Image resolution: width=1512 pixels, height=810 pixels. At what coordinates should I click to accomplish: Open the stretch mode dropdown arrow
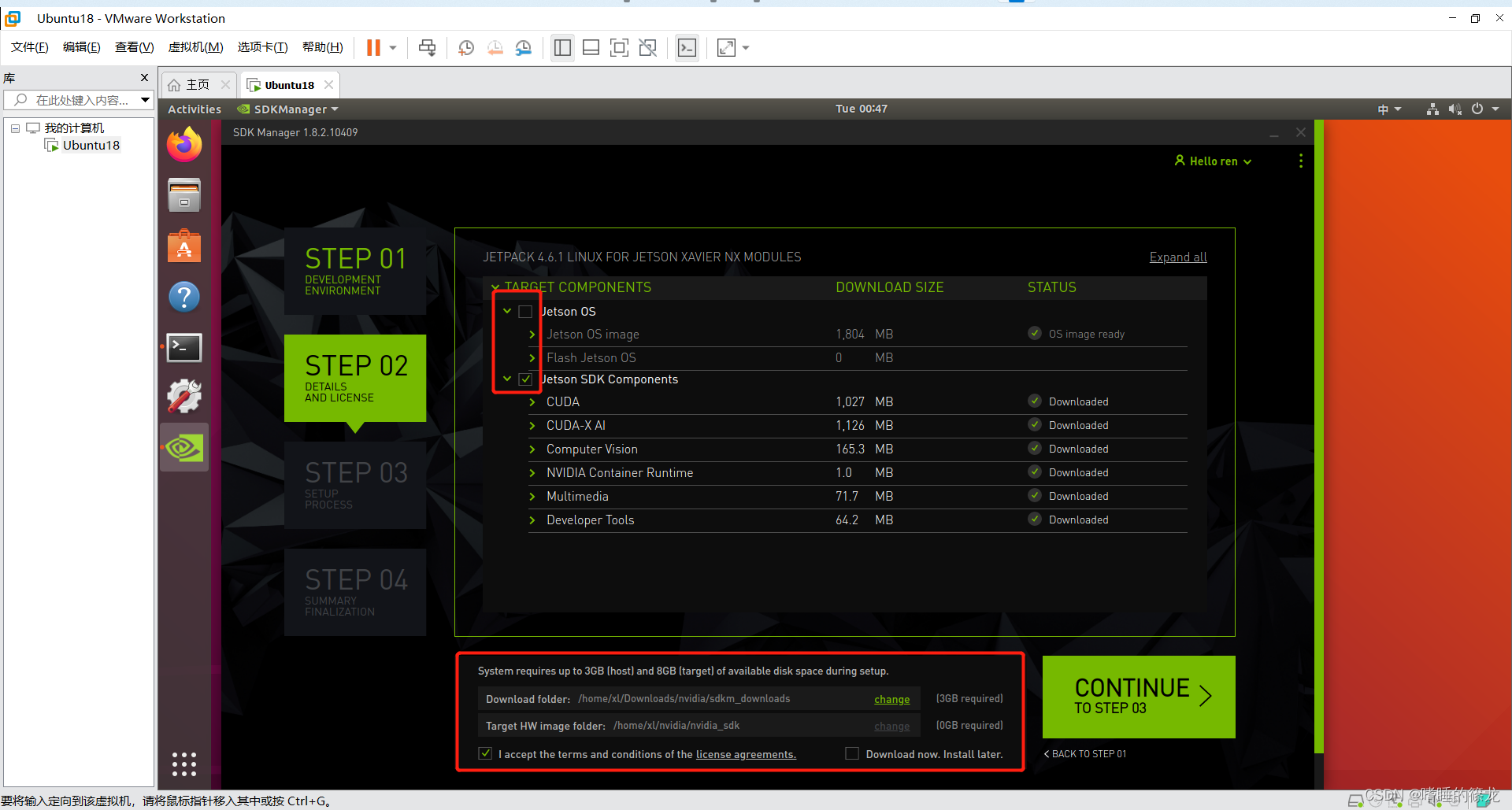746,48
